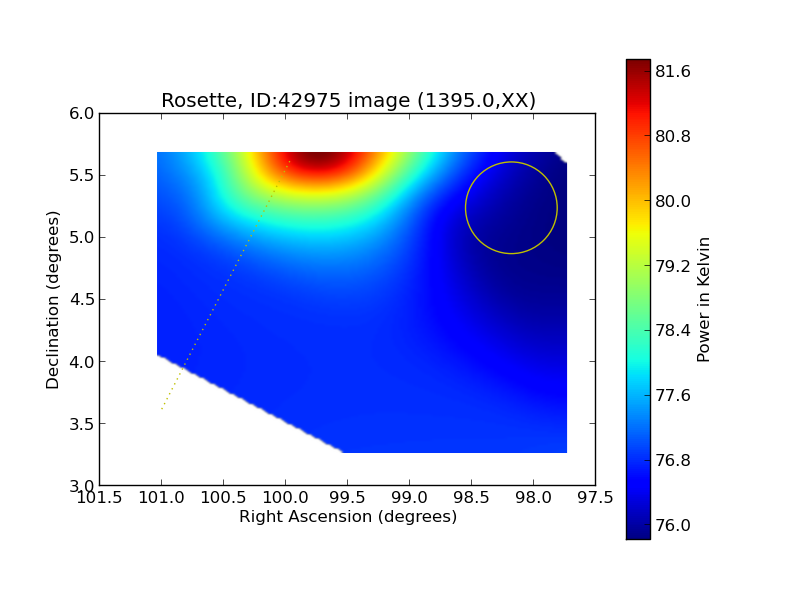Image resolution: width=800 pixels, height=600 pixels.
Task: Click the 'Power in Kelvin' colorbar label
Action: 703,299
